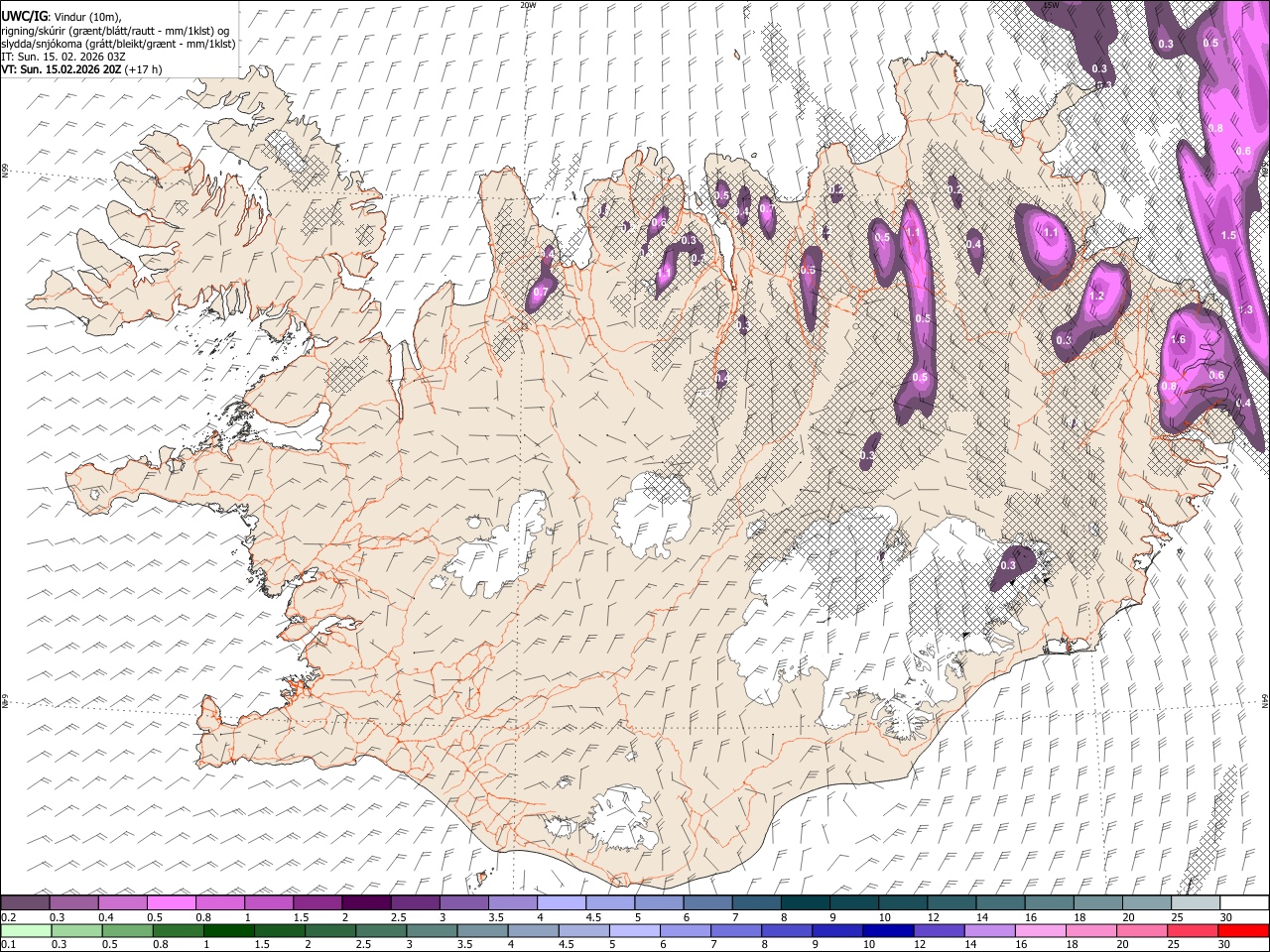1270x952 pixels.
Task: Click the '0.2' number label under the upper legend row
Action: click(x=8, y=917)
